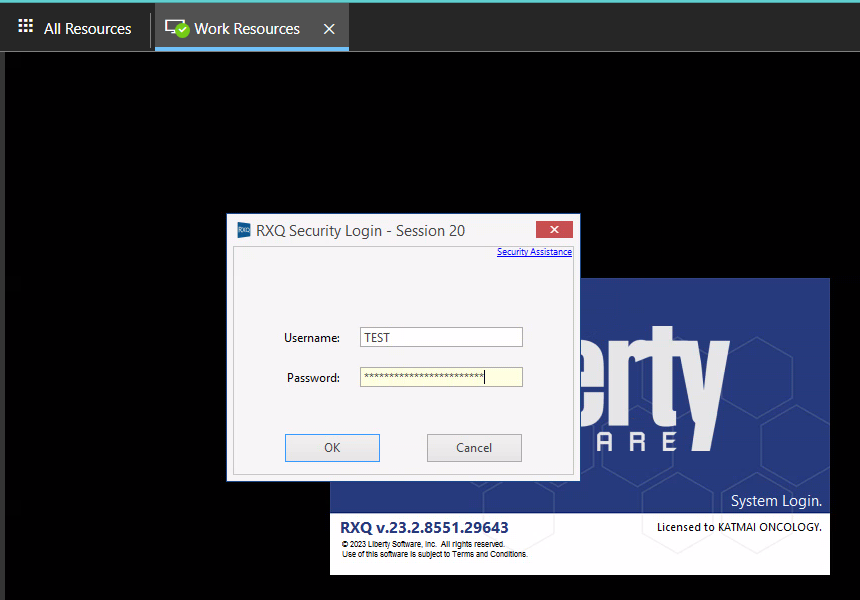Close the RXQ Security Login dialog
860x600 pixels.
554,229
